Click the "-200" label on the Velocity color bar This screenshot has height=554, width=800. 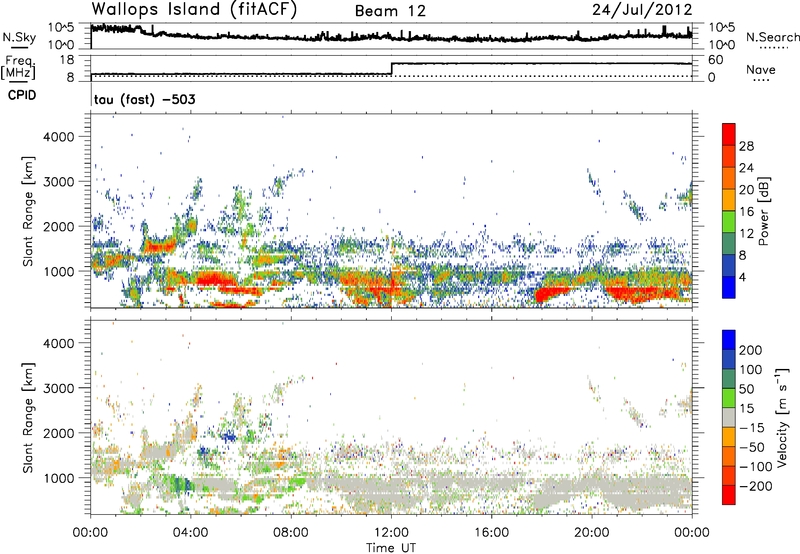[x=756, y=486]
